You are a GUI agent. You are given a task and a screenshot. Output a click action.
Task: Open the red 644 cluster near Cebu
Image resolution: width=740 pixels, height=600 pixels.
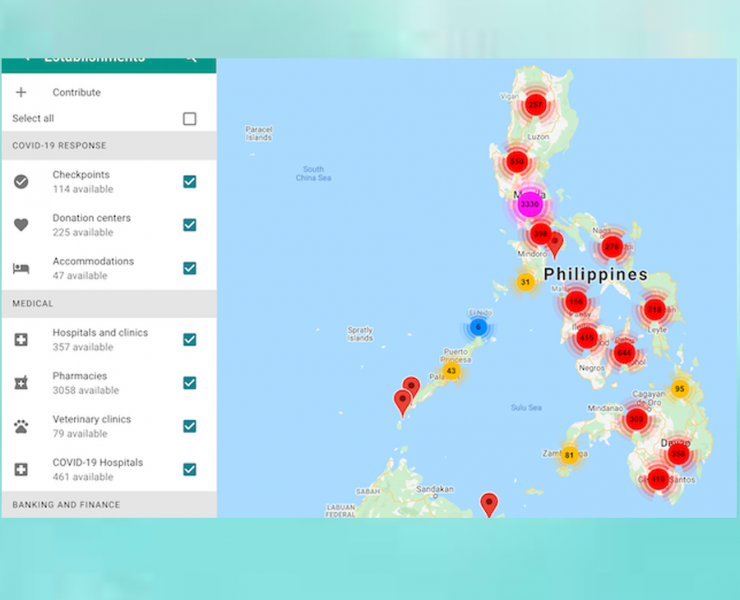(624, 353)
